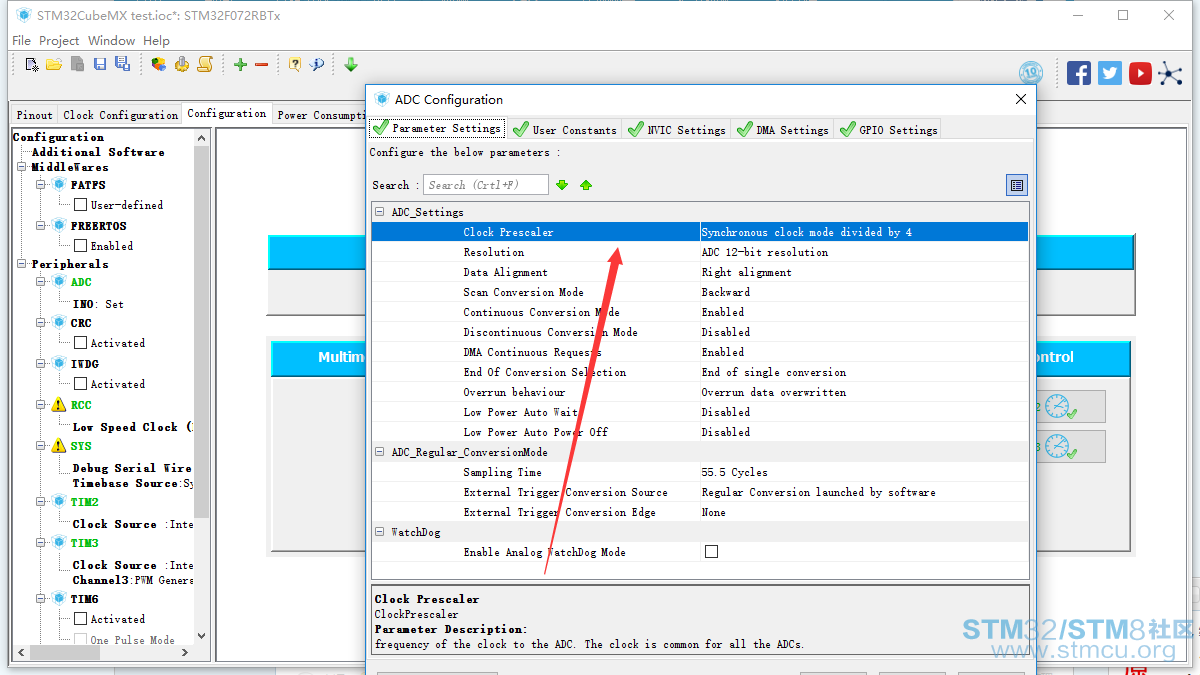Viewport: 1200px width, 675px height.
Task: Toggle FREERTOS Enabled checkbox
Action: point(81,246)
